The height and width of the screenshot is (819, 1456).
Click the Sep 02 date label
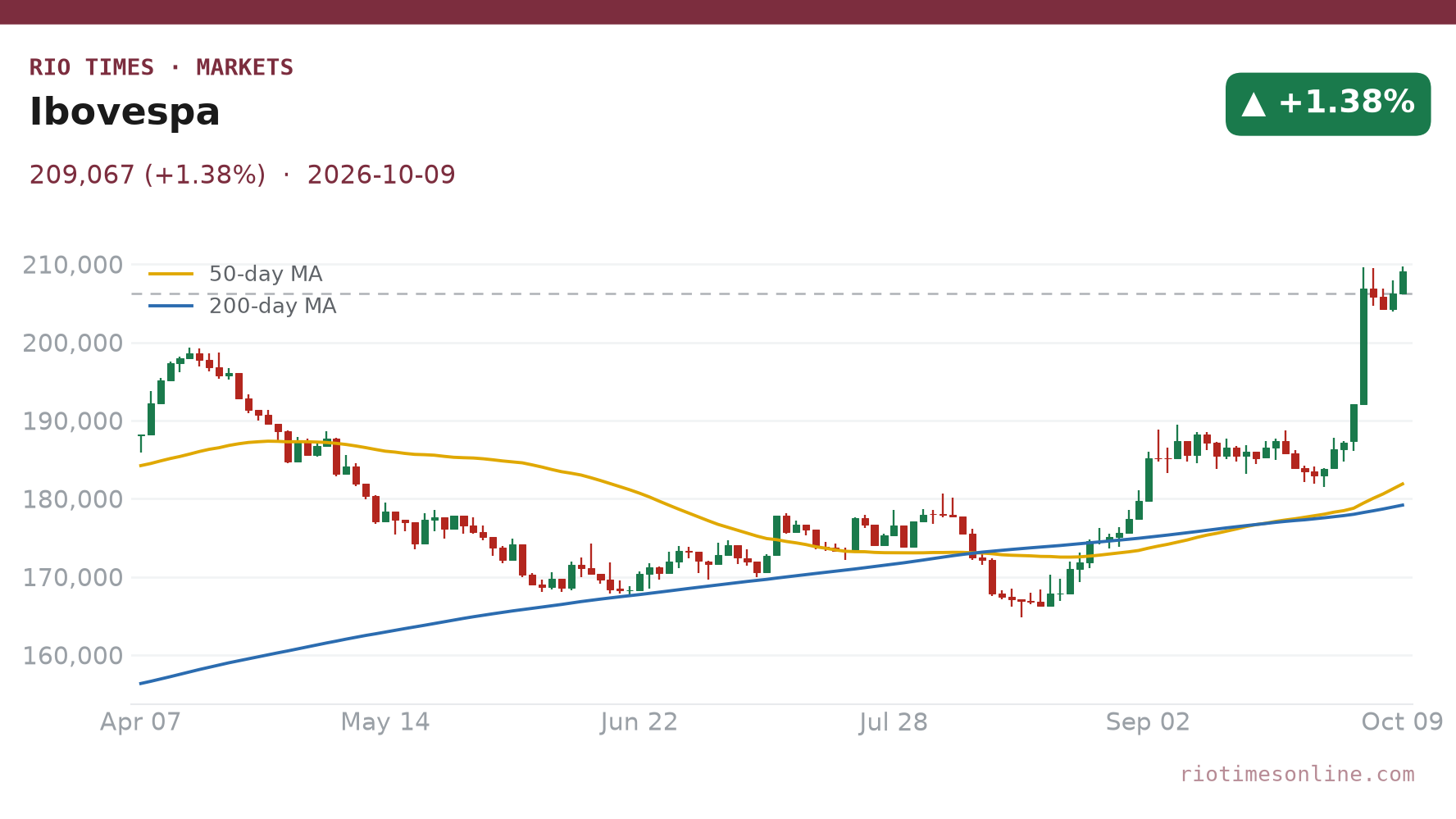[x=1148, y=722]
